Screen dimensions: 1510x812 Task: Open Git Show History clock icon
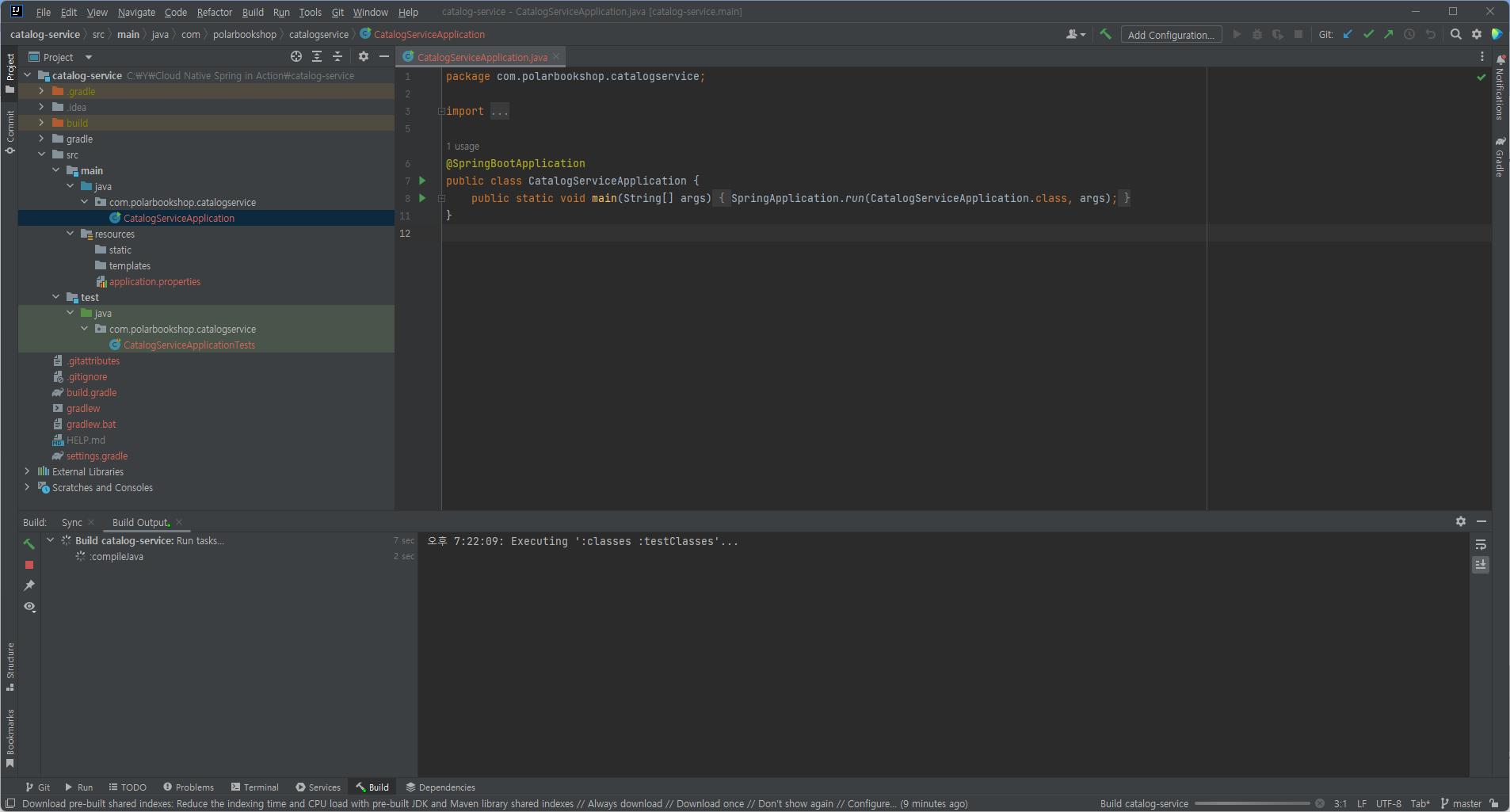tap(1409, 34)
